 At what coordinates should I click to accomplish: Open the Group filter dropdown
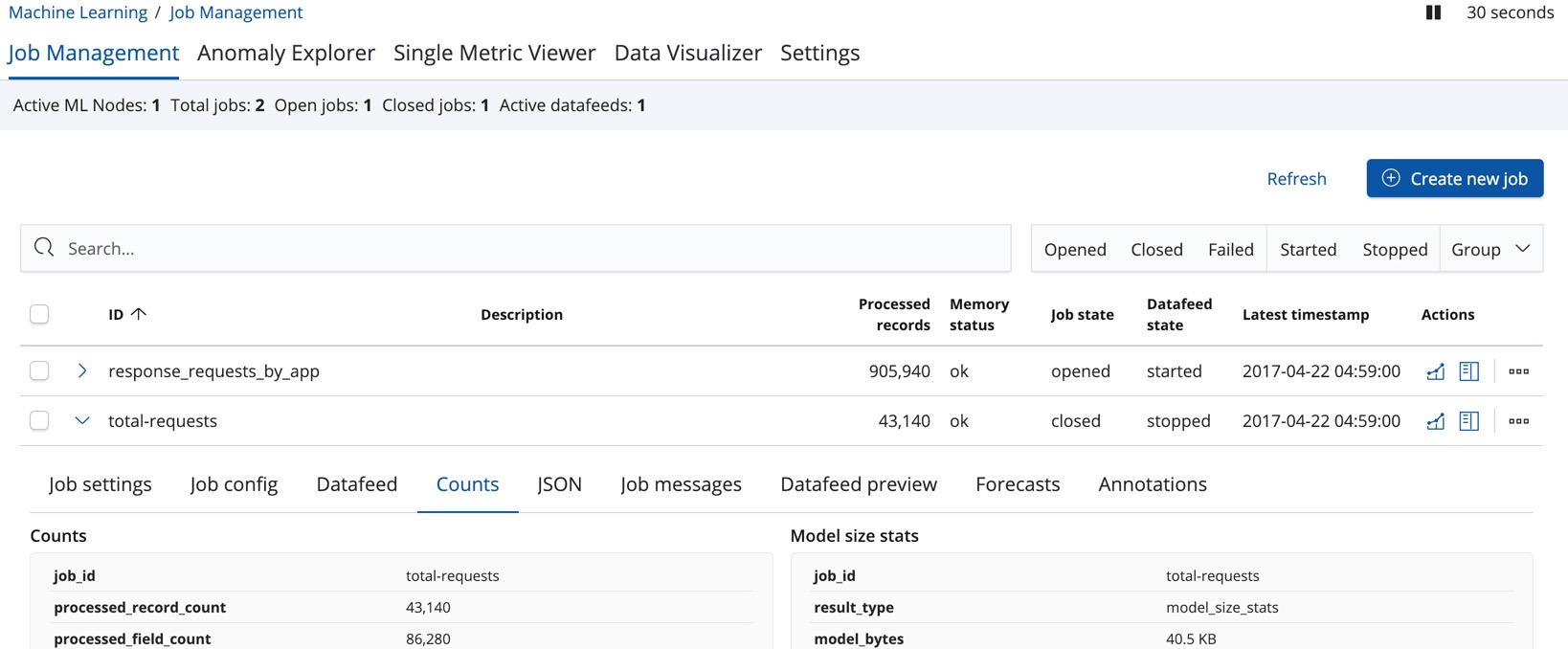click(1490, 249)
